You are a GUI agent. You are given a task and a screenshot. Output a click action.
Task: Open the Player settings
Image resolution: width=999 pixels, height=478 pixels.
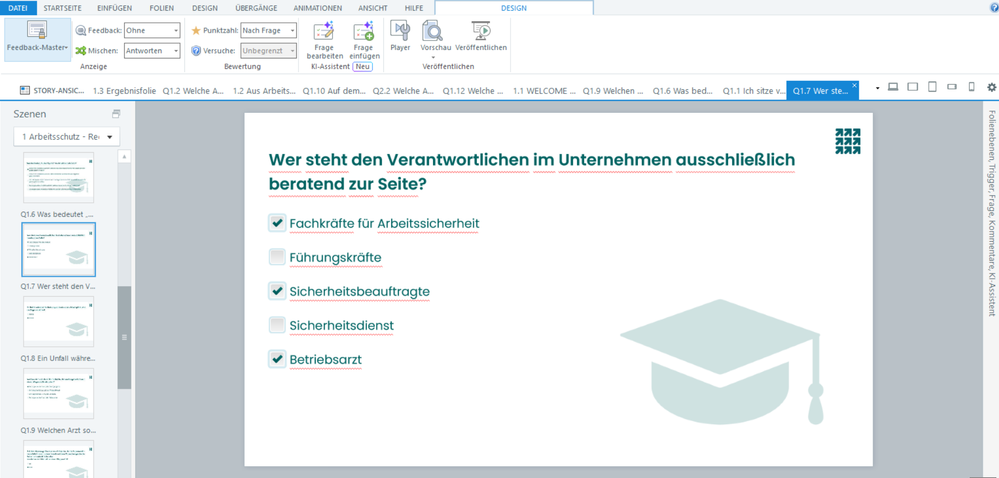[400, 34]
